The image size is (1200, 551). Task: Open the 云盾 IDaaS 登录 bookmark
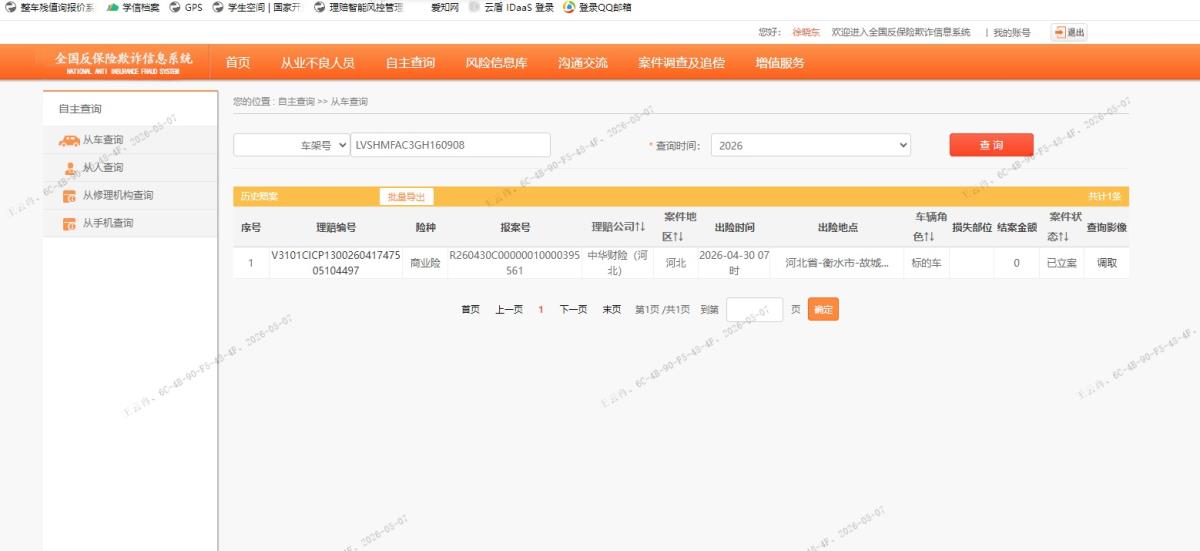pos(511,7)
